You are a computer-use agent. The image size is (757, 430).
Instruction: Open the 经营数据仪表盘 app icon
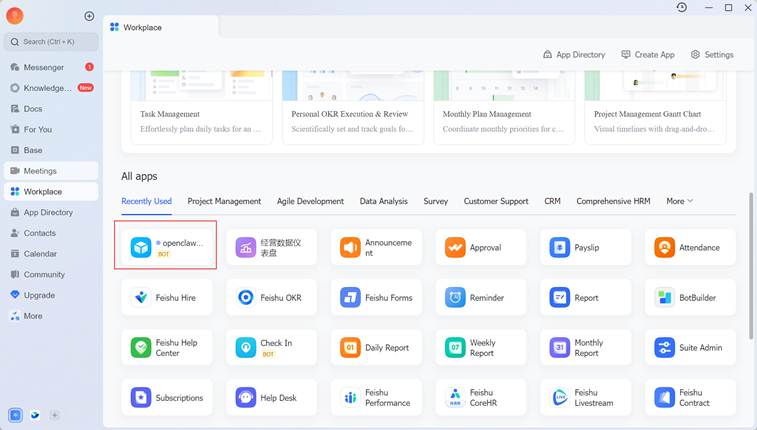click(x=246, y=248)
